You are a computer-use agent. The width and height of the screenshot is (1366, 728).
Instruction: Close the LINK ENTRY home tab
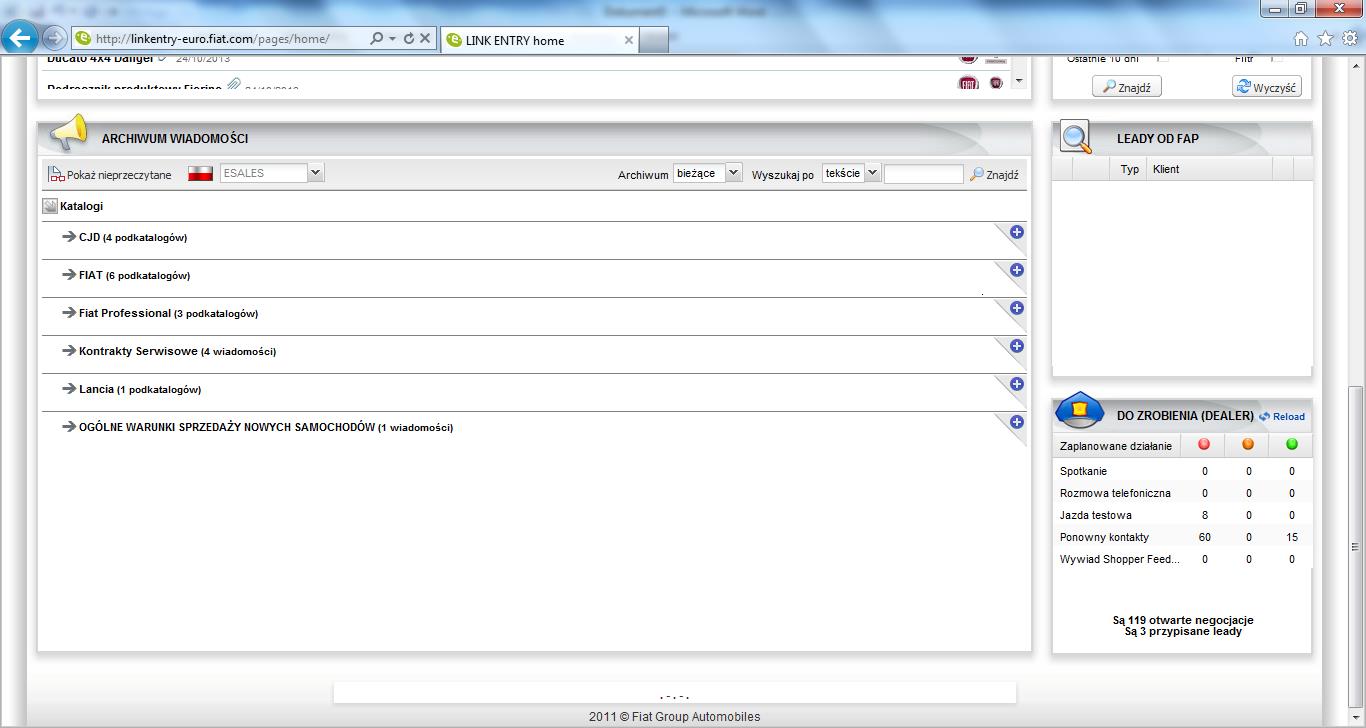click(x=629, y=40)
